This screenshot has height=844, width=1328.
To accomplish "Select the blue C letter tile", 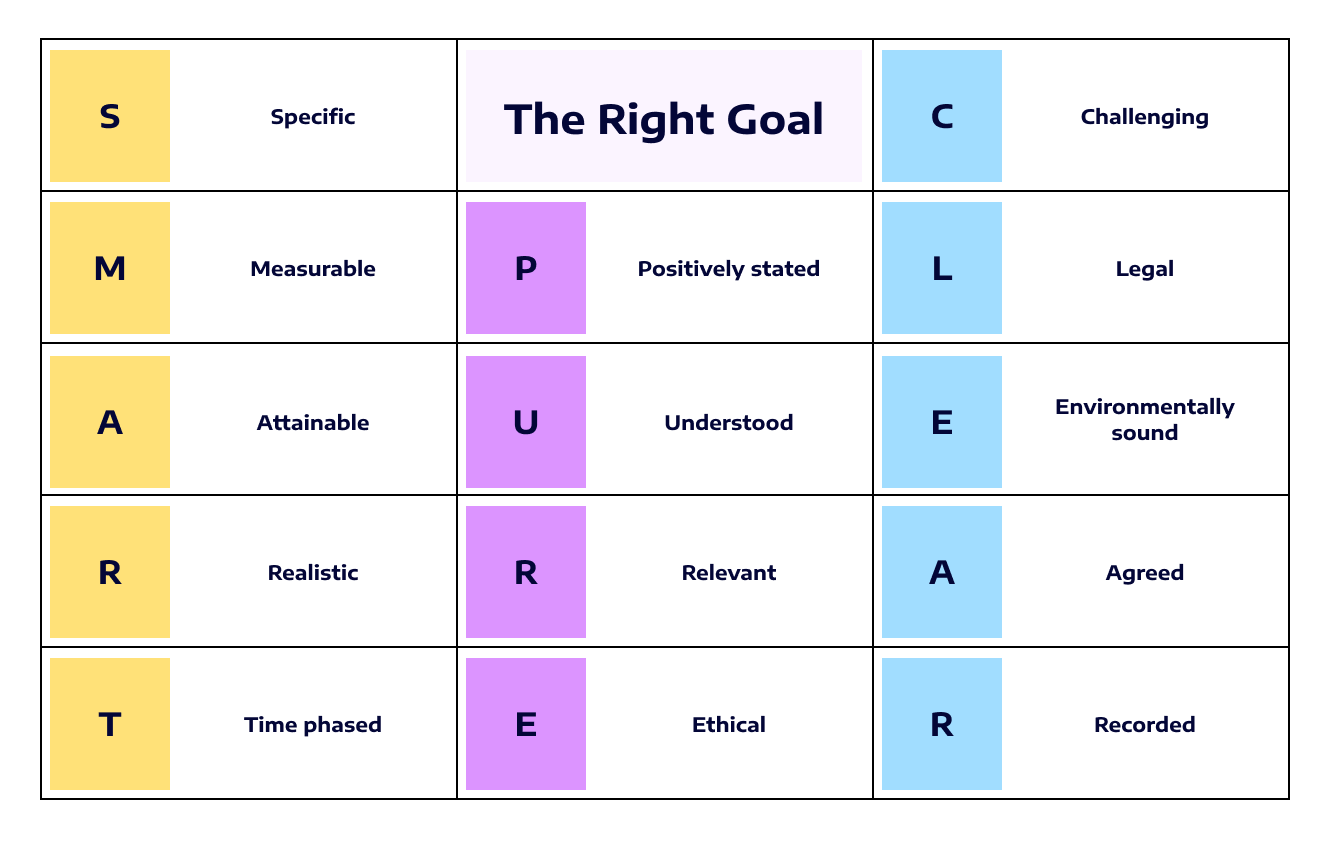I will [x=942, y=116].
